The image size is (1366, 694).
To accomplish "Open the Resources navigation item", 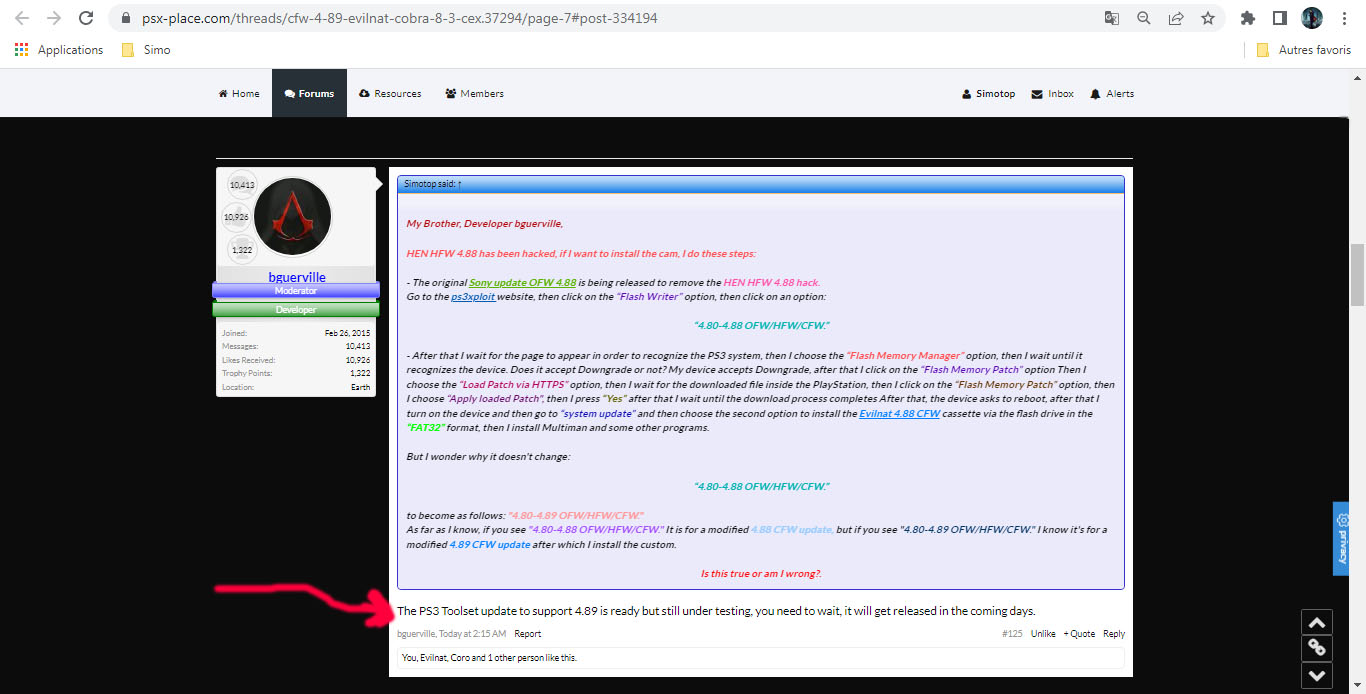I will [x=390, y=94].
